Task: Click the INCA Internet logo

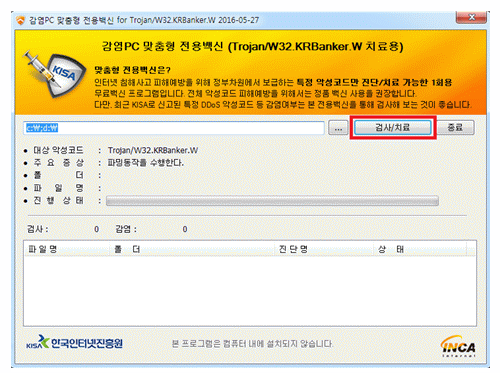Action: (x=458, y=347)
